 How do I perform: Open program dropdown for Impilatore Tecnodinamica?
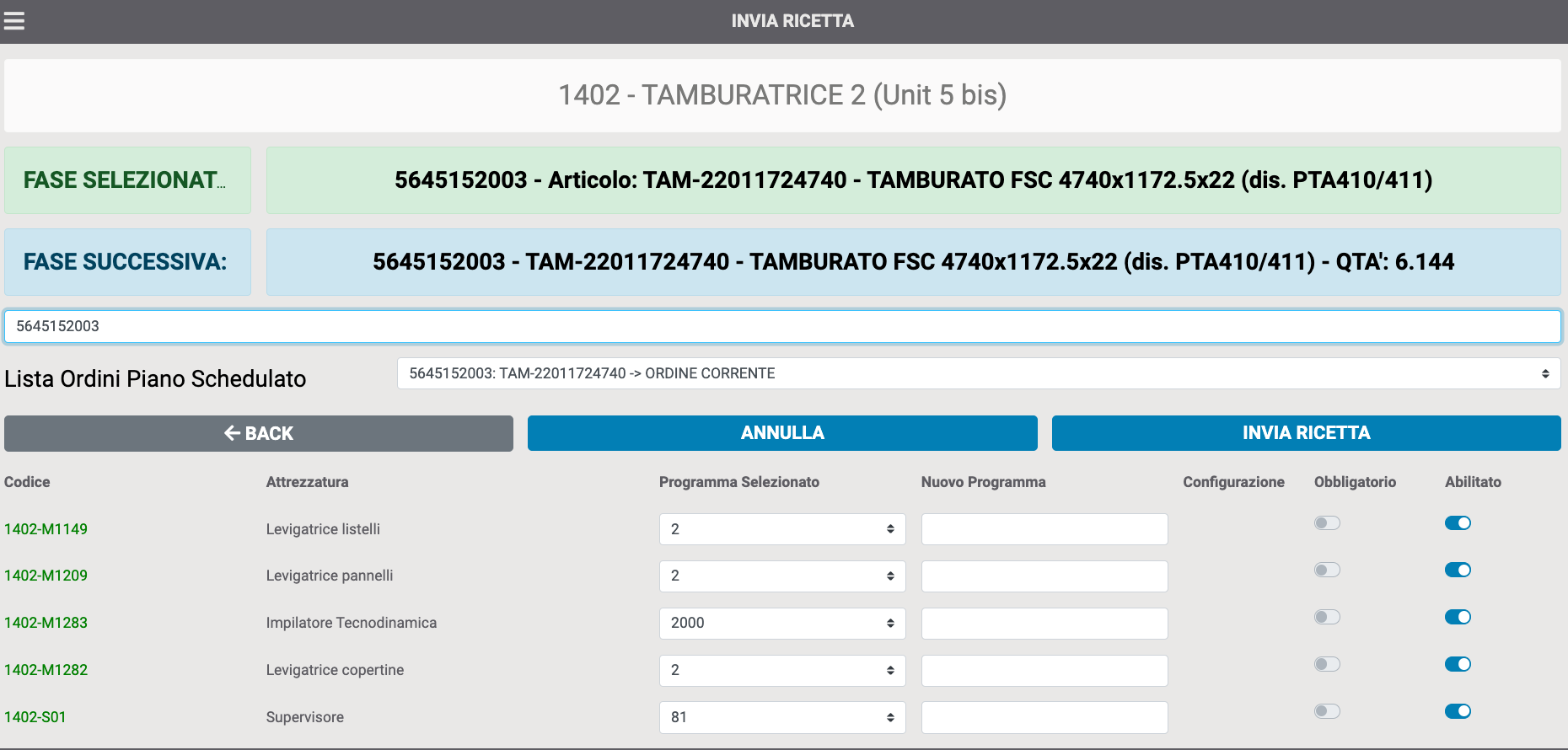tap(781, 623)
